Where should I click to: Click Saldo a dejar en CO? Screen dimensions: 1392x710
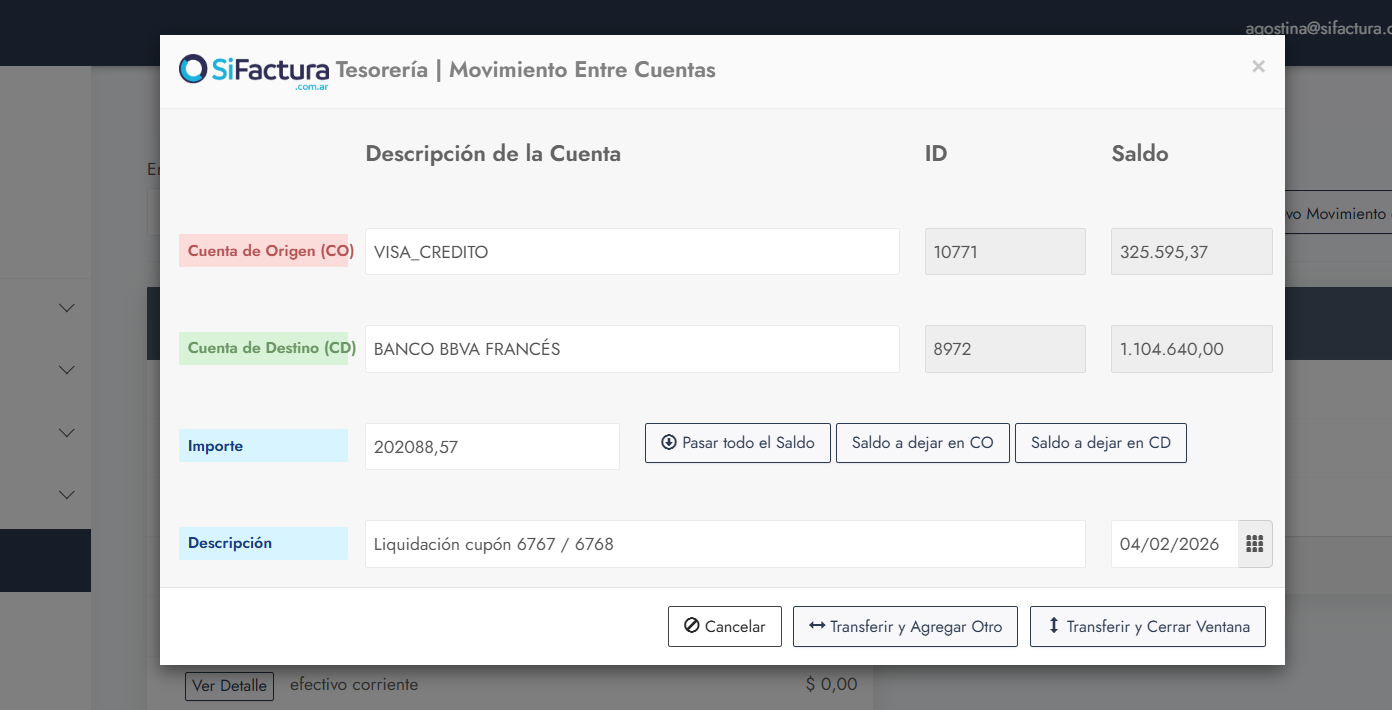pos(922,443)
